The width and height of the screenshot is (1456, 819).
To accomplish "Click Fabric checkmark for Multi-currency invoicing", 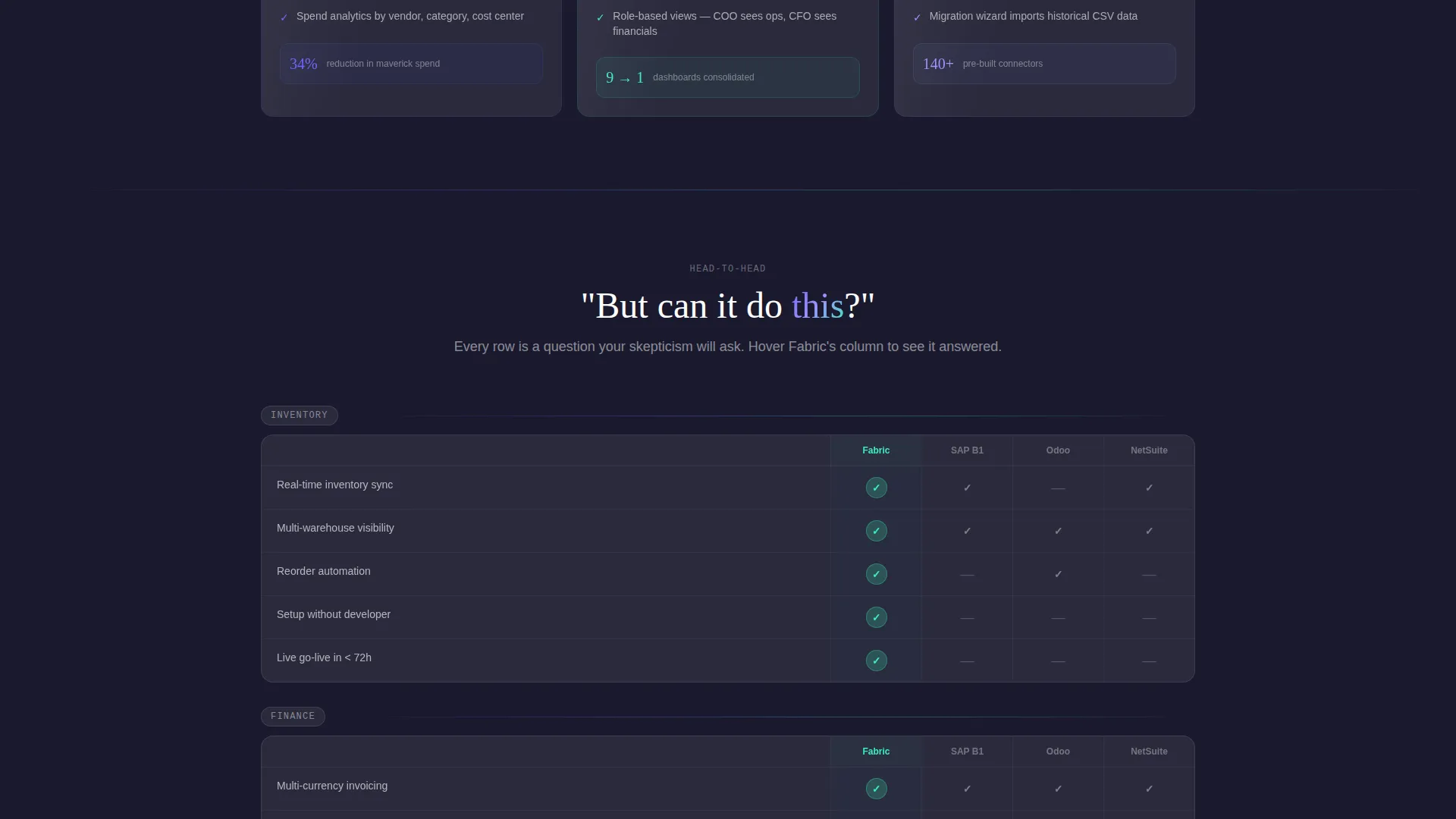I will (x=876, y=789).
